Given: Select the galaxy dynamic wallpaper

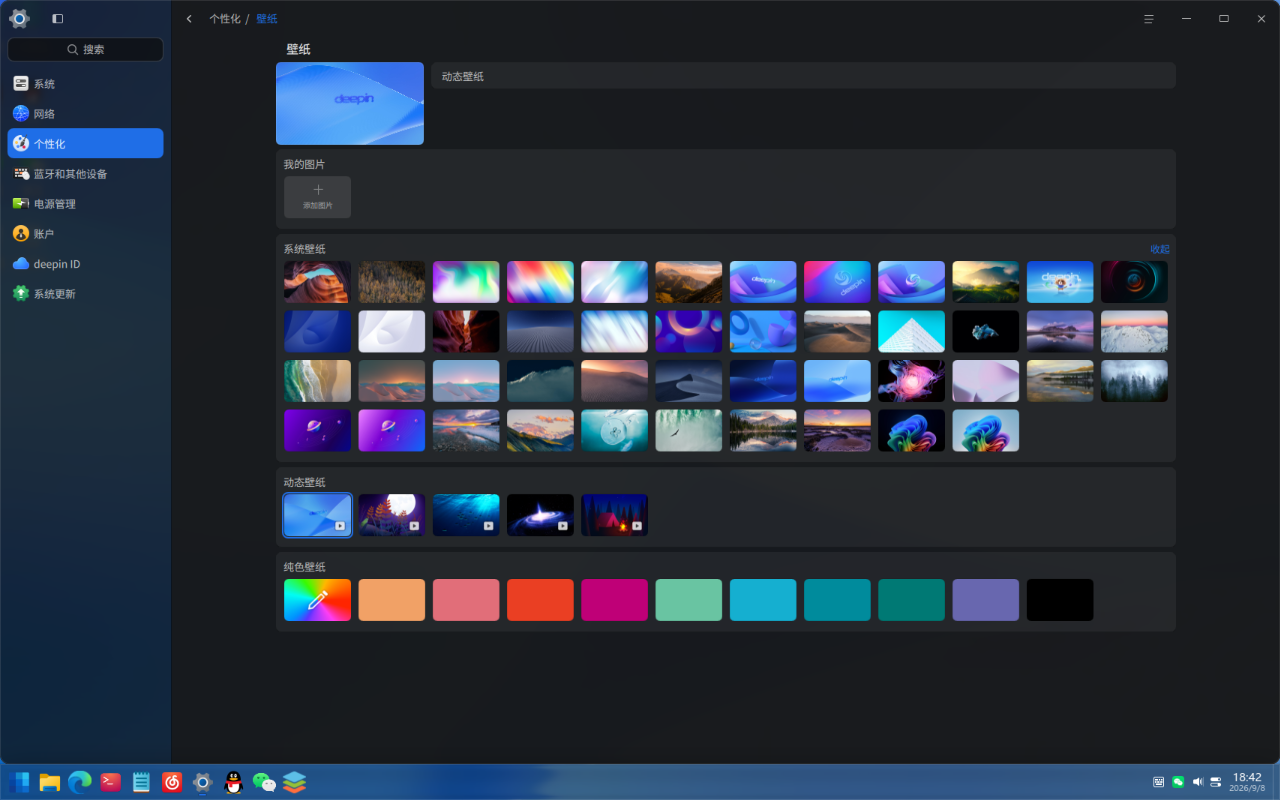Looking at the screenshot, I should (540, 515).
